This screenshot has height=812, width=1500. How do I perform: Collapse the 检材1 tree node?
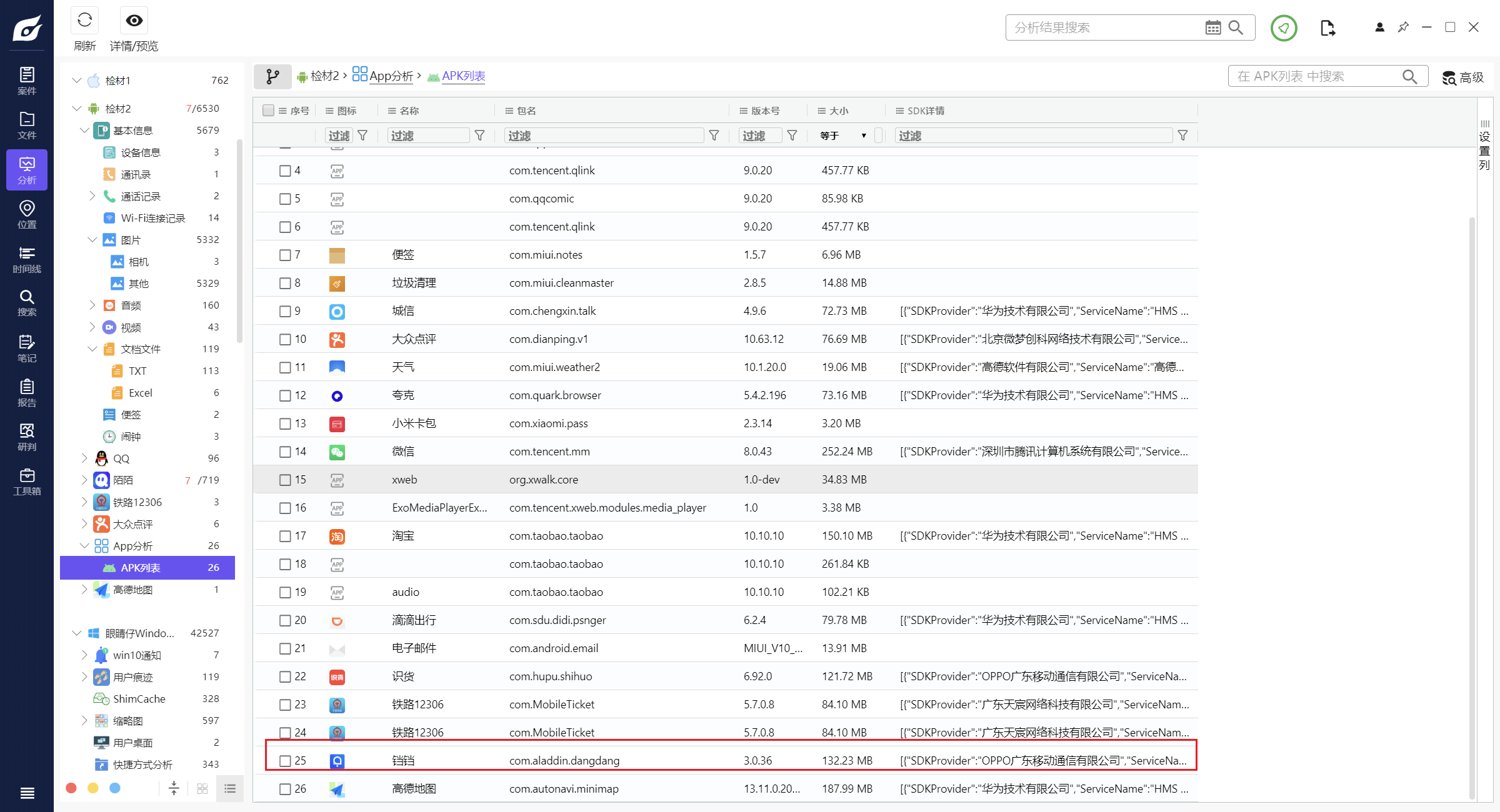[x=77, y=81]
